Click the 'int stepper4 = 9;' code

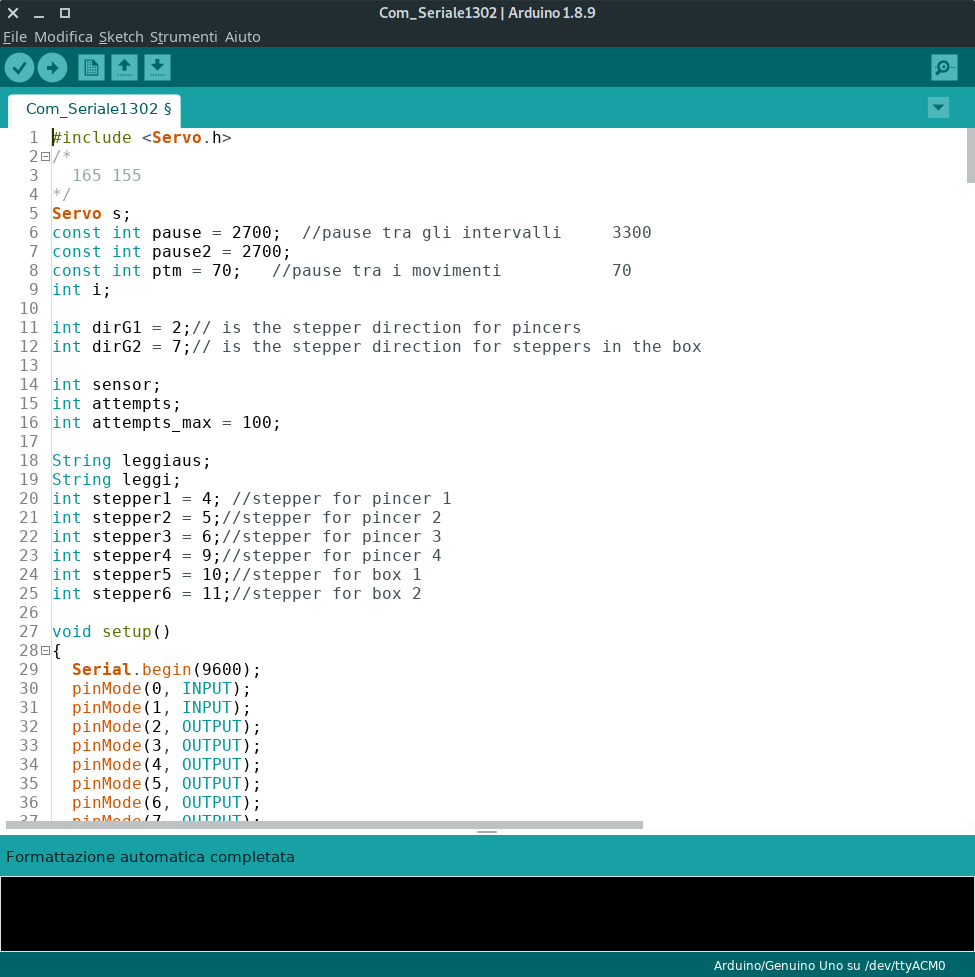(136, 556)
